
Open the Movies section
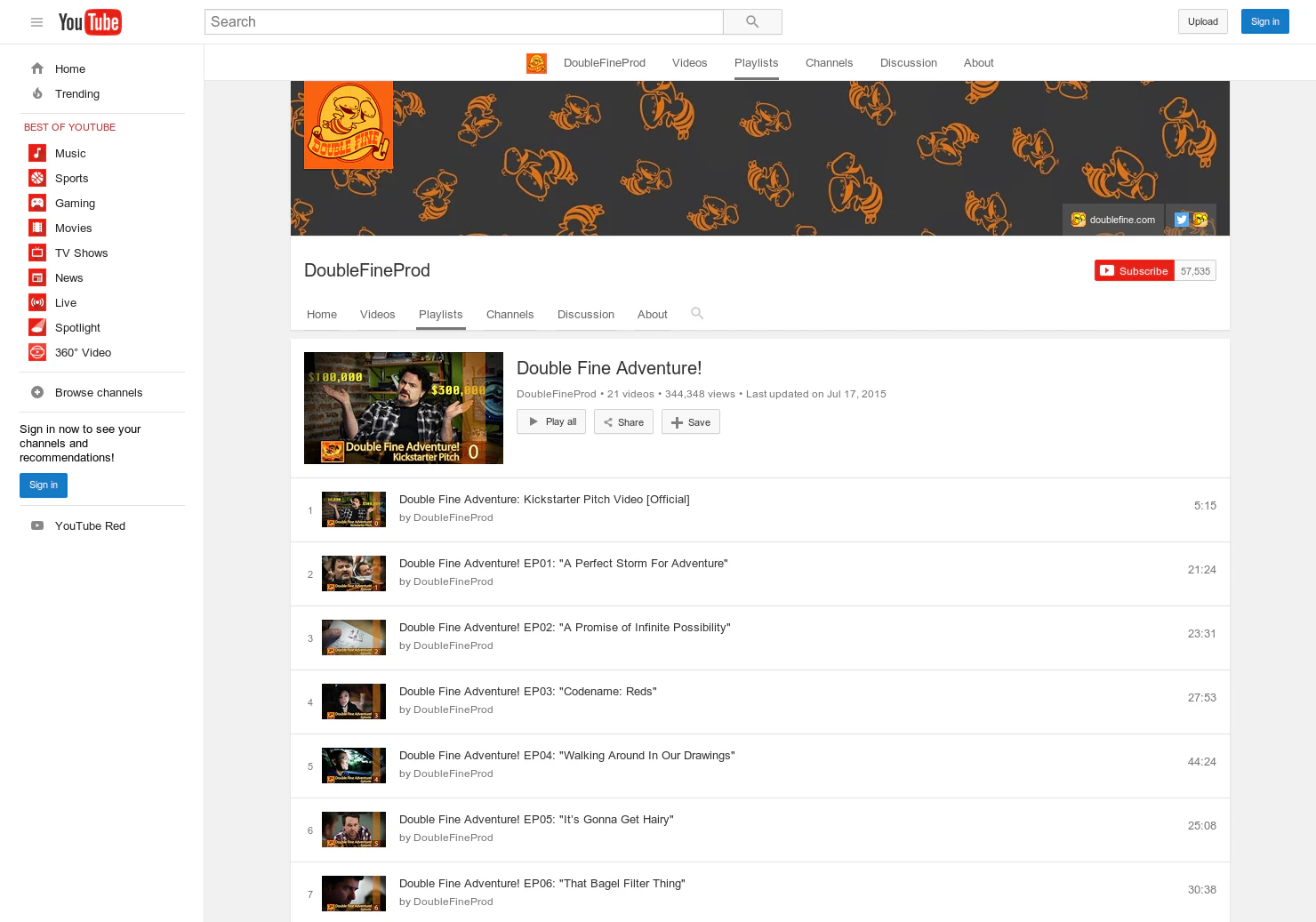(x=74, y=228)
